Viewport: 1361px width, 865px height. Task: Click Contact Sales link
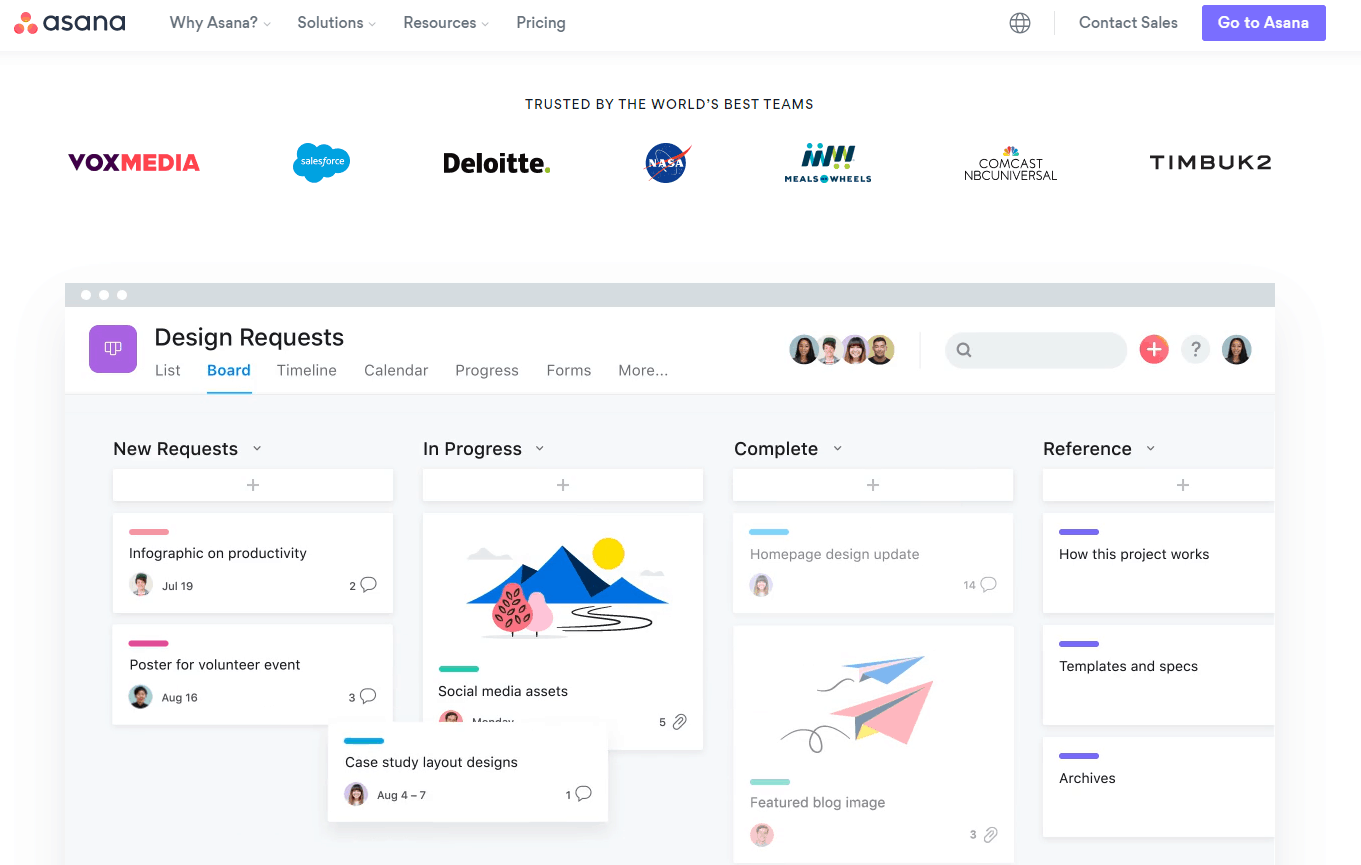click(1128, 22)
